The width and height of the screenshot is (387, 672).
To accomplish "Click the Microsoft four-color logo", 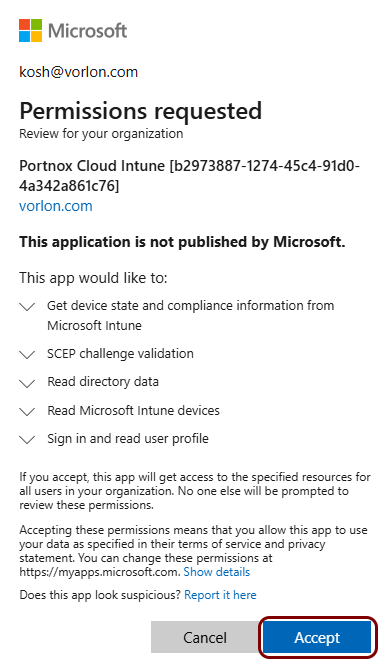I will coord(30,30).
